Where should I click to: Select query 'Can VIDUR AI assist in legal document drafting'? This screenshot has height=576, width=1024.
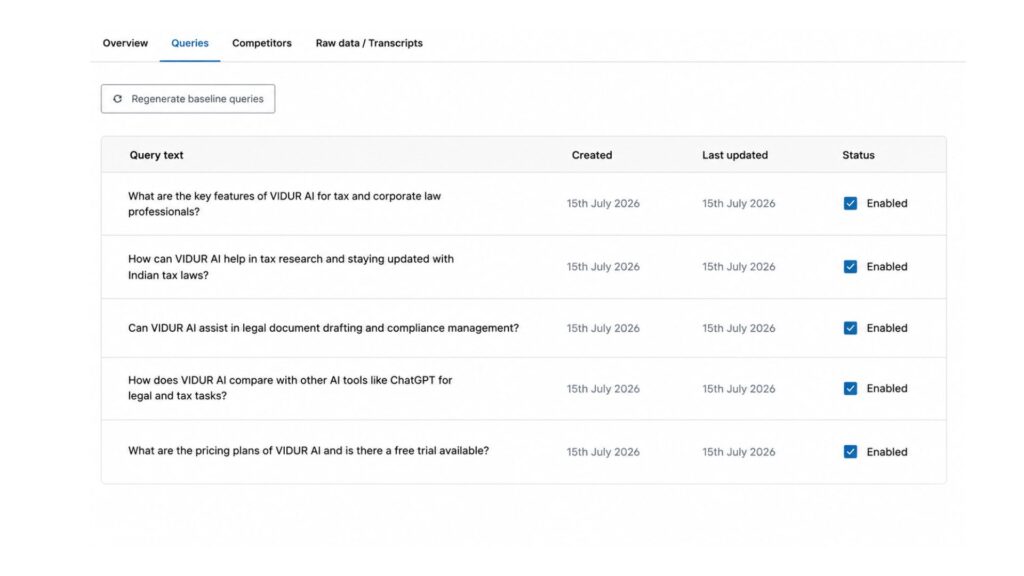(x=323, y=328)
